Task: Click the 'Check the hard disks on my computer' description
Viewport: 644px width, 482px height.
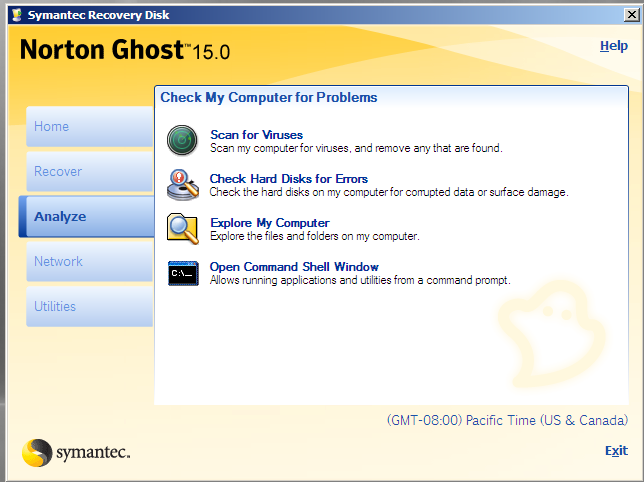Action: click(x=389, y=192)
